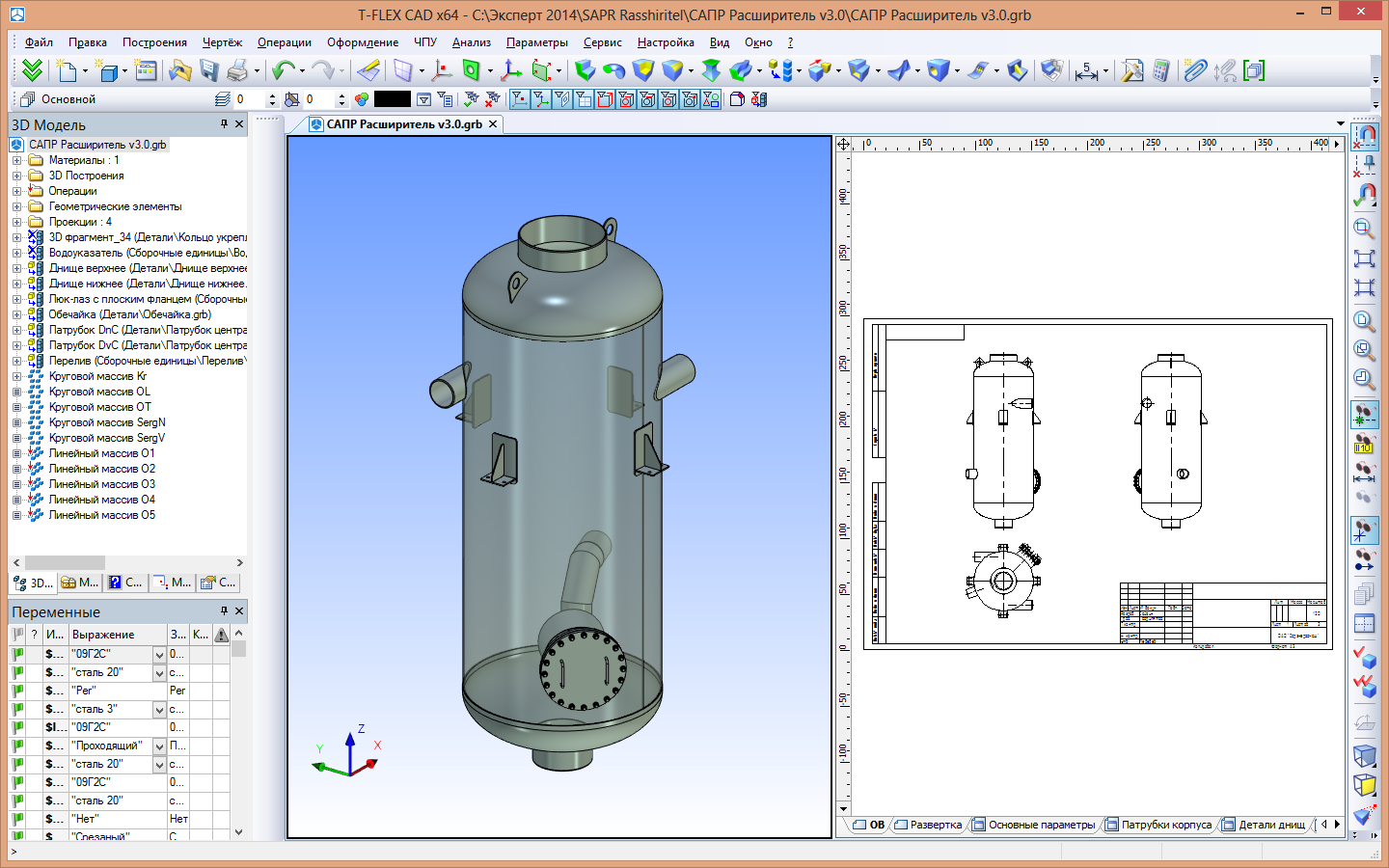Image resolution: width=1389 pixels, height=868 pixels.
Task: Select Люк-лаз с плоским фланцем tree item
Action: 147,299
